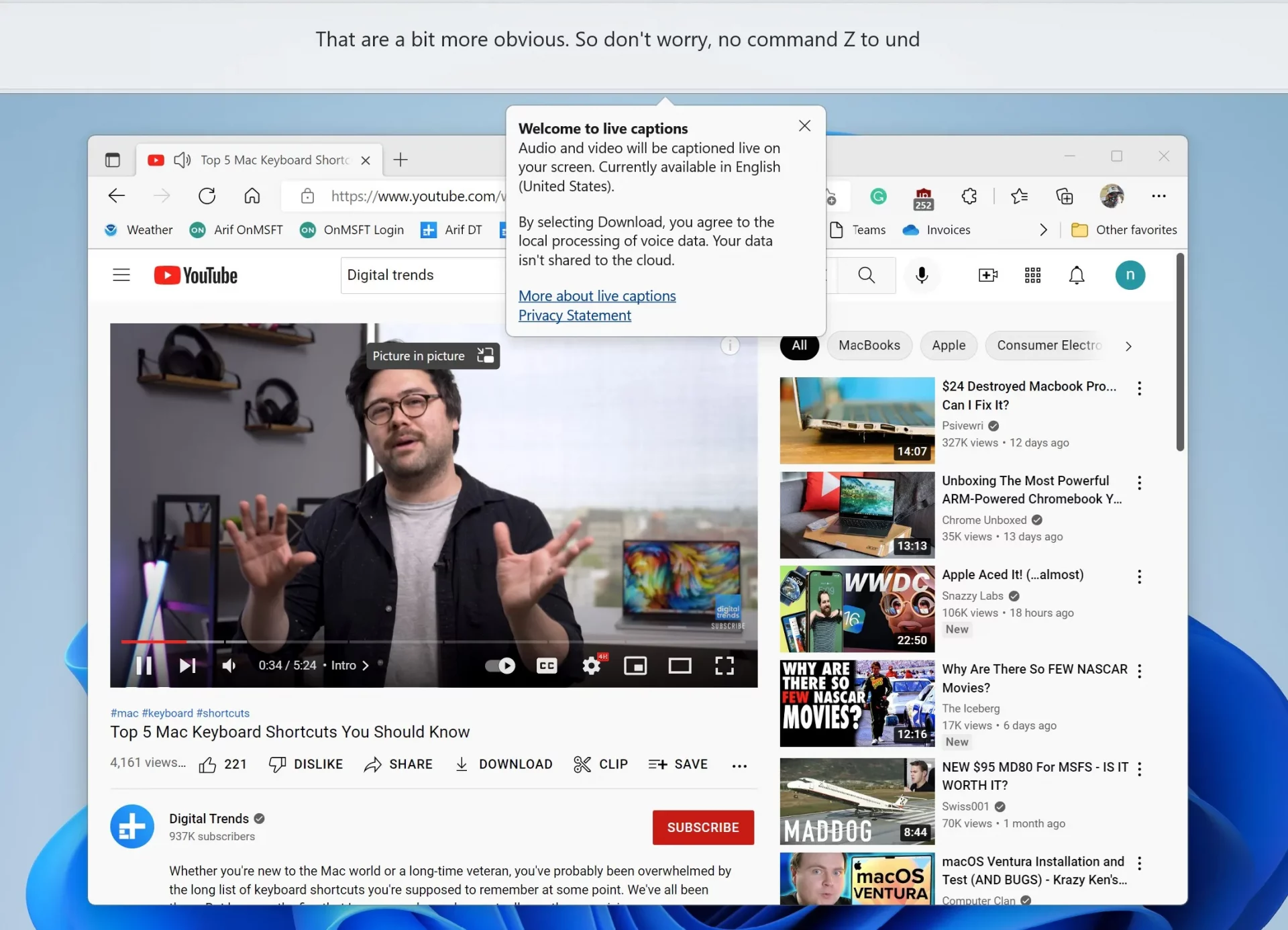
Task: Expand more favorites with the chevron
Action: pyautogui.click(x=1044, y=229)
